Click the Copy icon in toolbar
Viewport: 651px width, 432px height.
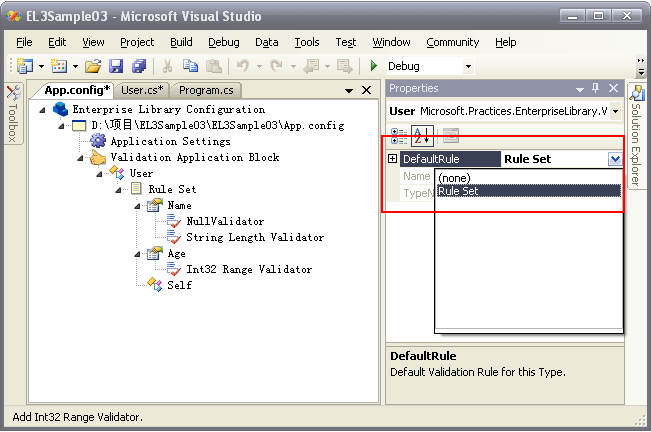tap(191, 66)
